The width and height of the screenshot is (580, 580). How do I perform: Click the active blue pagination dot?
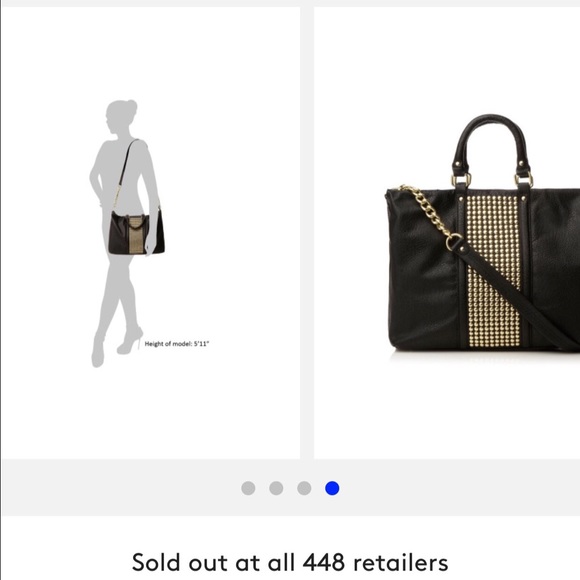click(332, 488)
